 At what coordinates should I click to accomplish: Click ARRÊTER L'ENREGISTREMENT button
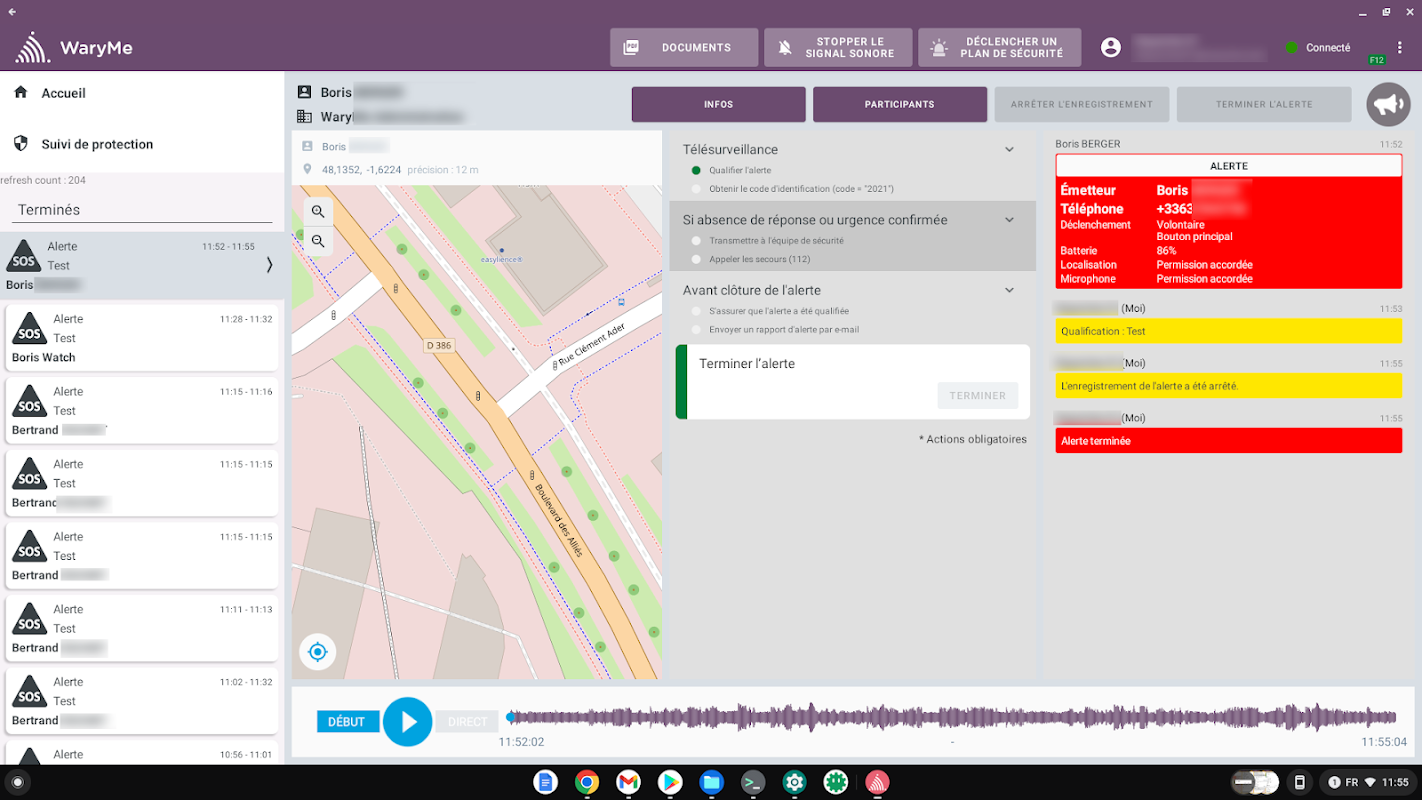tap(1082, 104)
